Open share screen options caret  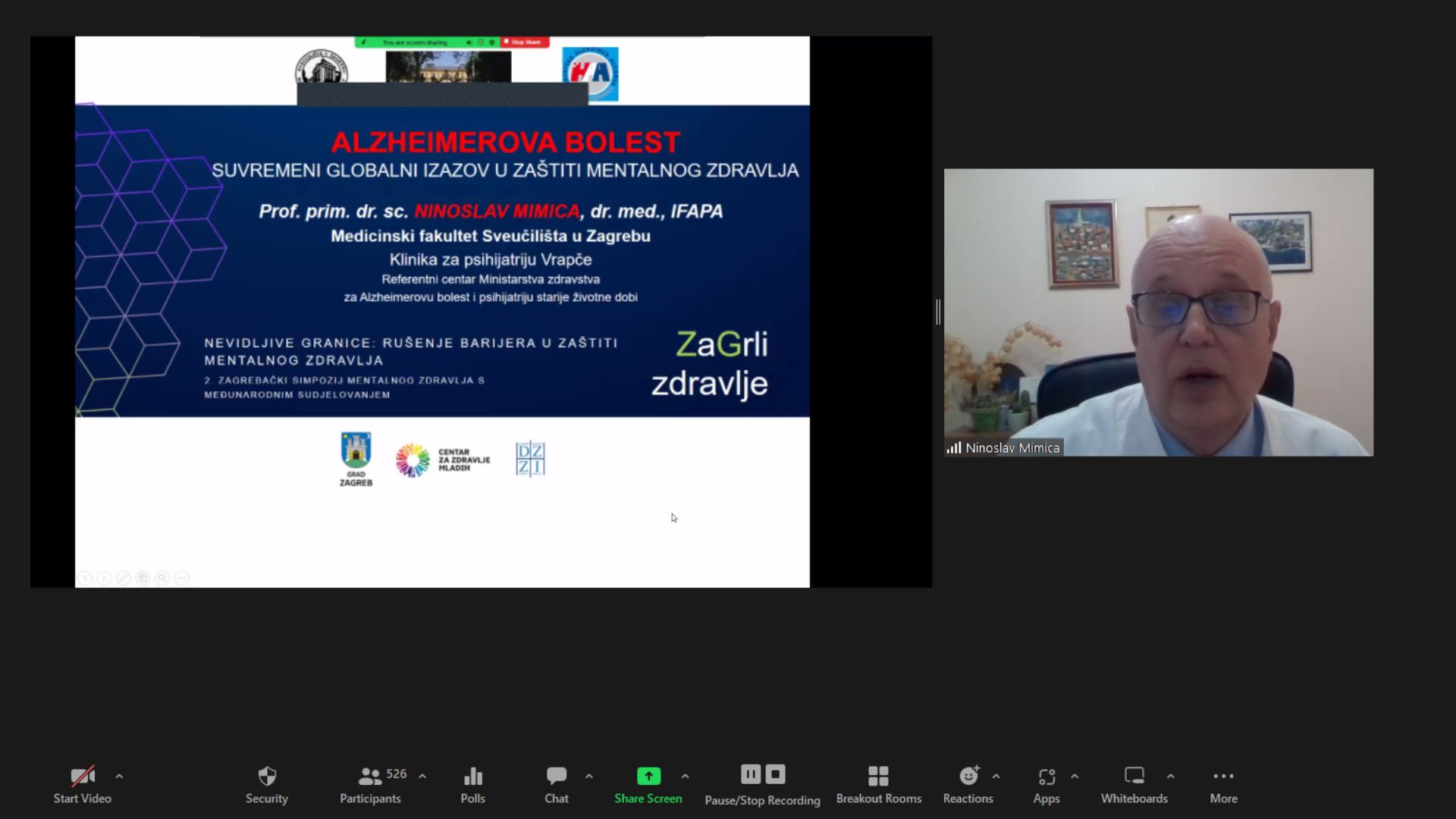tap(685, 777)
